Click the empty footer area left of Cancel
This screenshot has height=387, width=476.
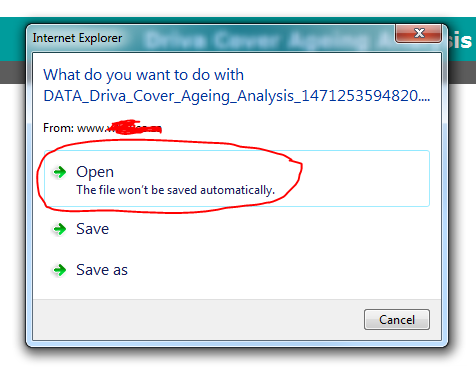(198, 320)
